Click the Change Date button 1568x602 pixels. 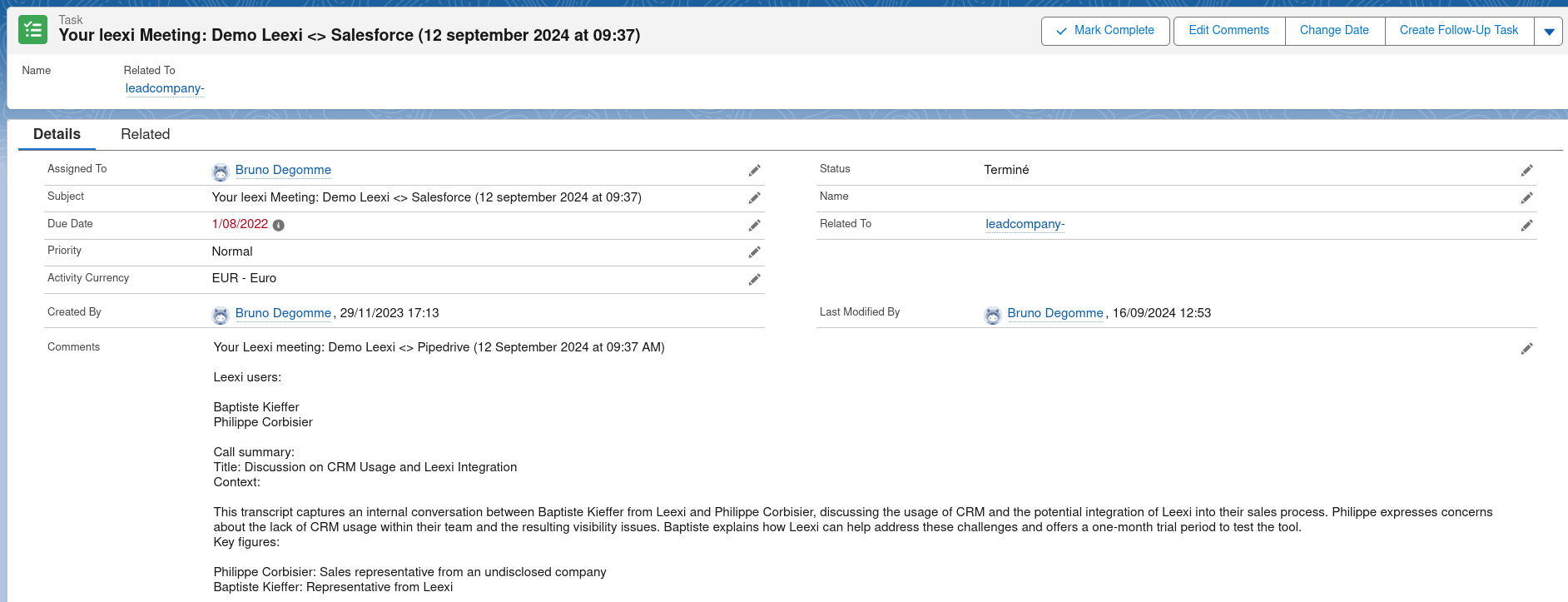click(1335, 31)
